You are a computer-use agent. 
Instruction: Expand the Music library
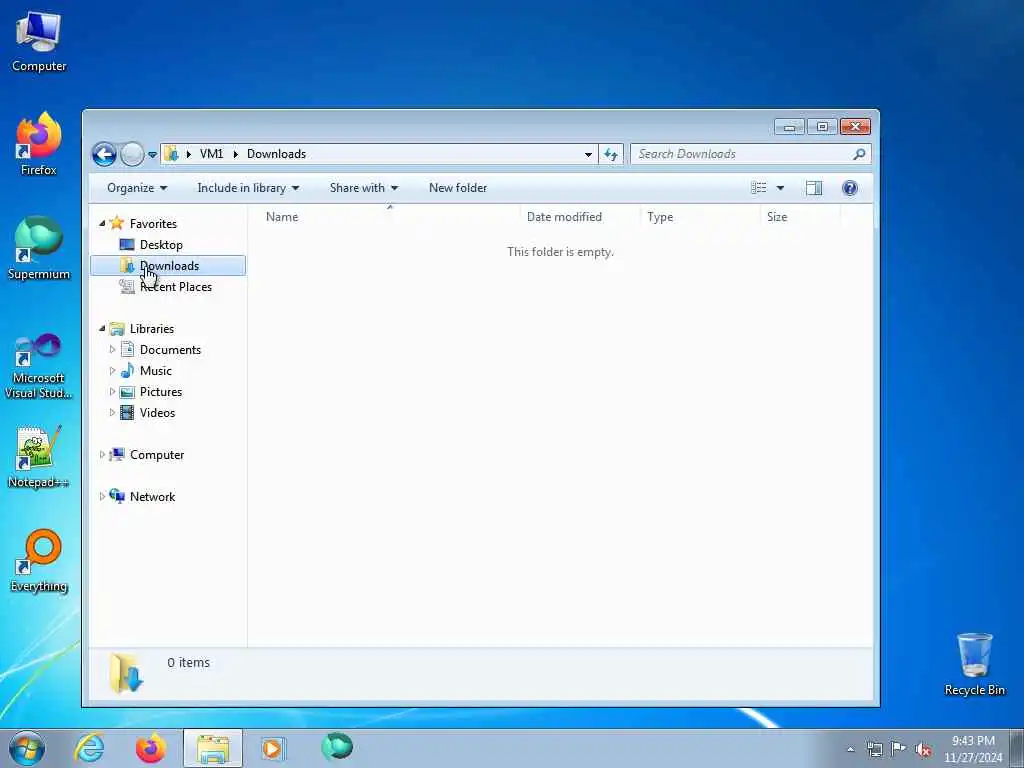click(112, 371)
